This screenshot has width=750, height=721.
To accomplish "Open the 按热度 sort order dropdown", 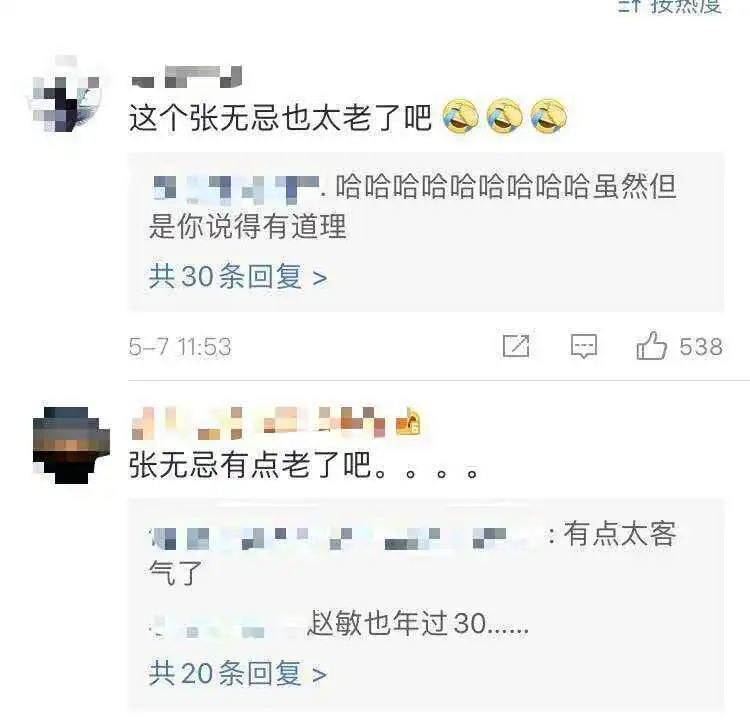I will click(686, 6).
